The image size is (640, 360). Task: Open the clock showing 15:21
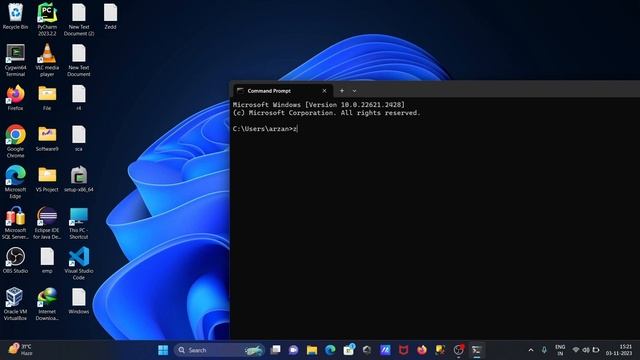click(x=619, y=350)
